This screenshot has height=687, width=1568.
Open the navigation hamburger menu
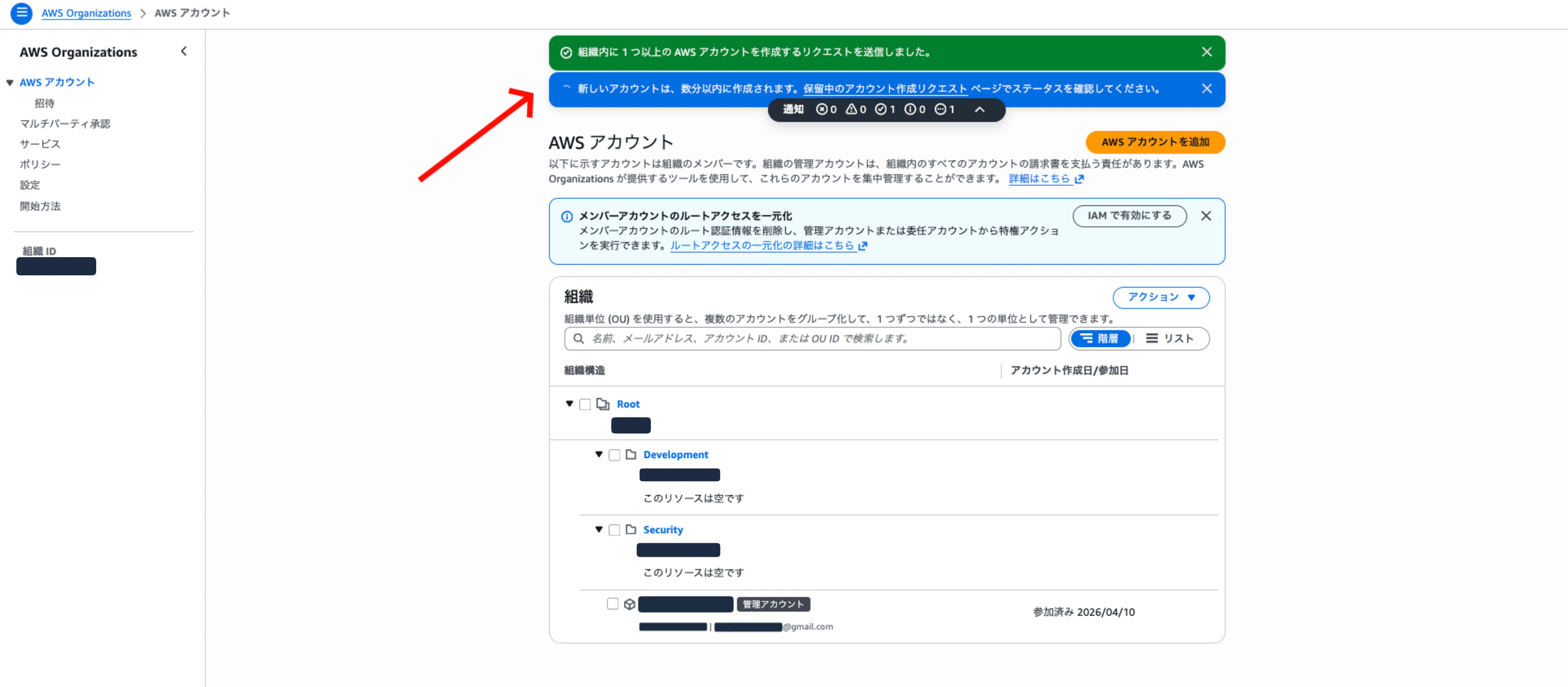pyautogui.click(x=21, y=14)
